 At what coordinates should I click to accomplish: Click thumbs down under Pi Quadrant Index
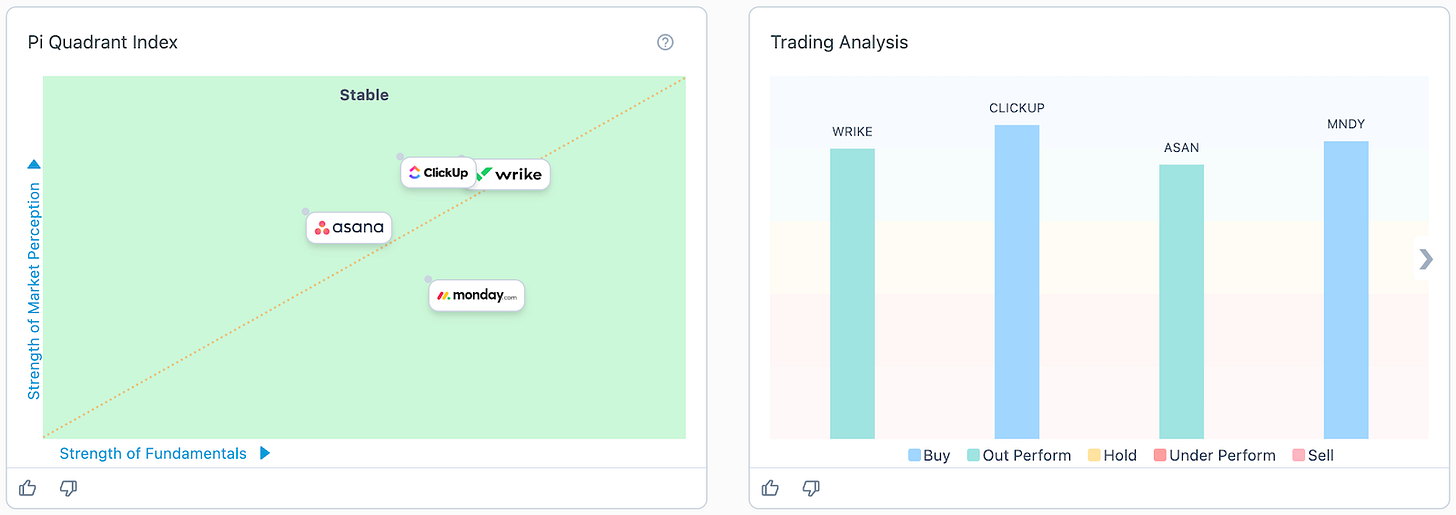(x=68, y=488)
